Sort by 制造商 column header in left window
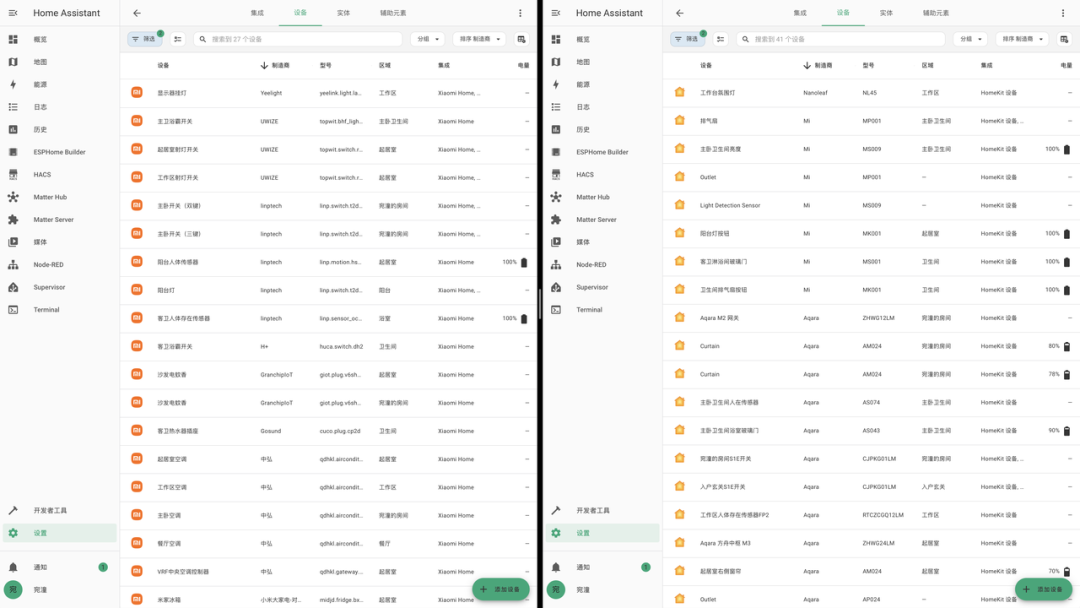The height and width of the screenshot is (608, 1080). coord(276,65)
